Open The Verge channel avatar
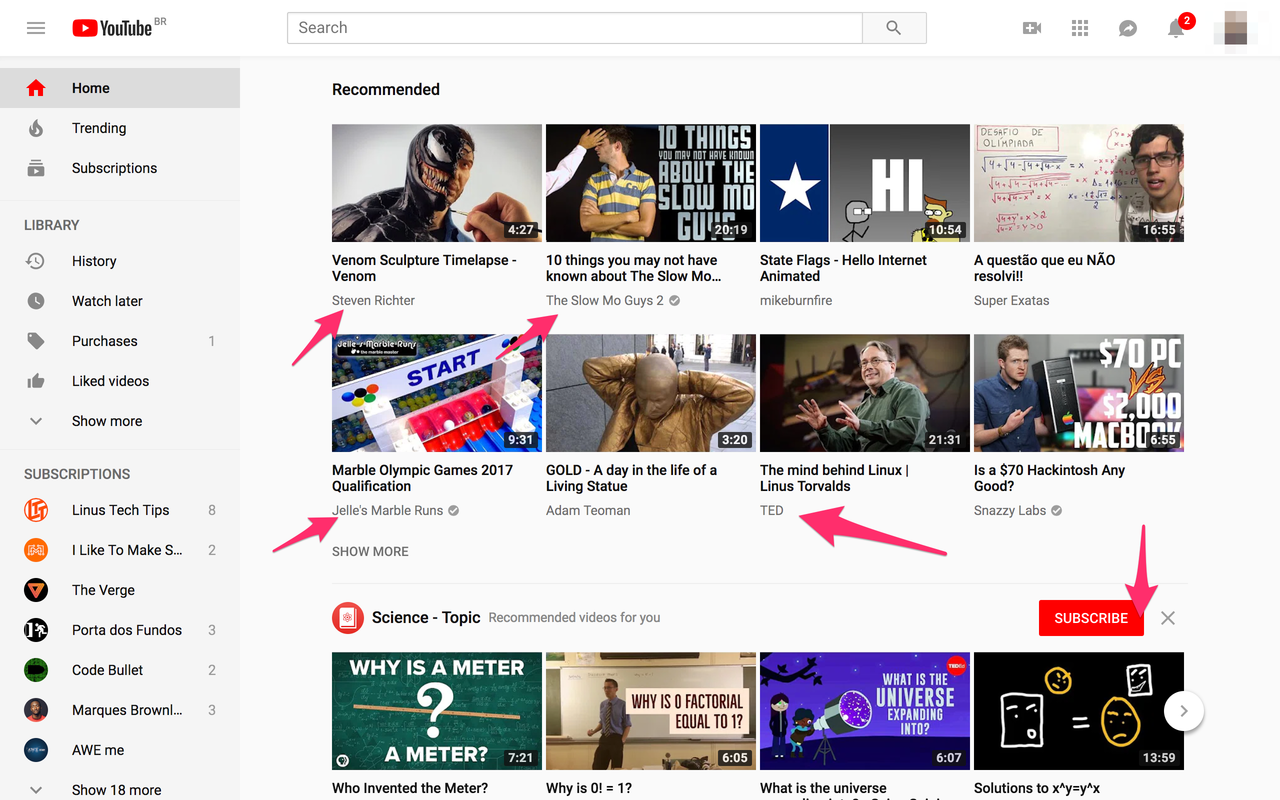This screenshot has height=800, width=1280. click(36, 590)
